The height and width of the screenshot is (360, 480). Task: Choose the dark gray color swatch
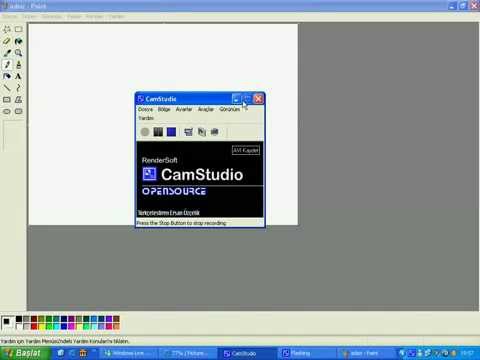click(x=26, y=319)
